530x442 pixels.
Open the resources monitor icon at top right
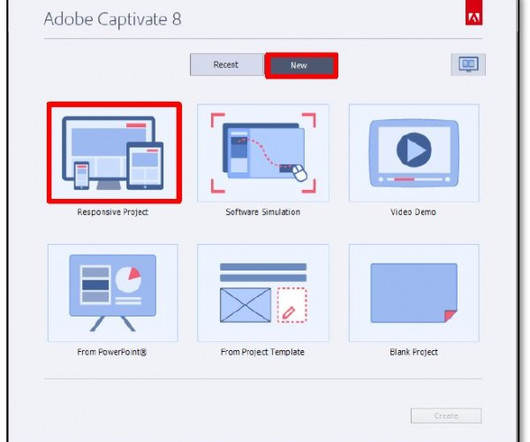(468, 64)
